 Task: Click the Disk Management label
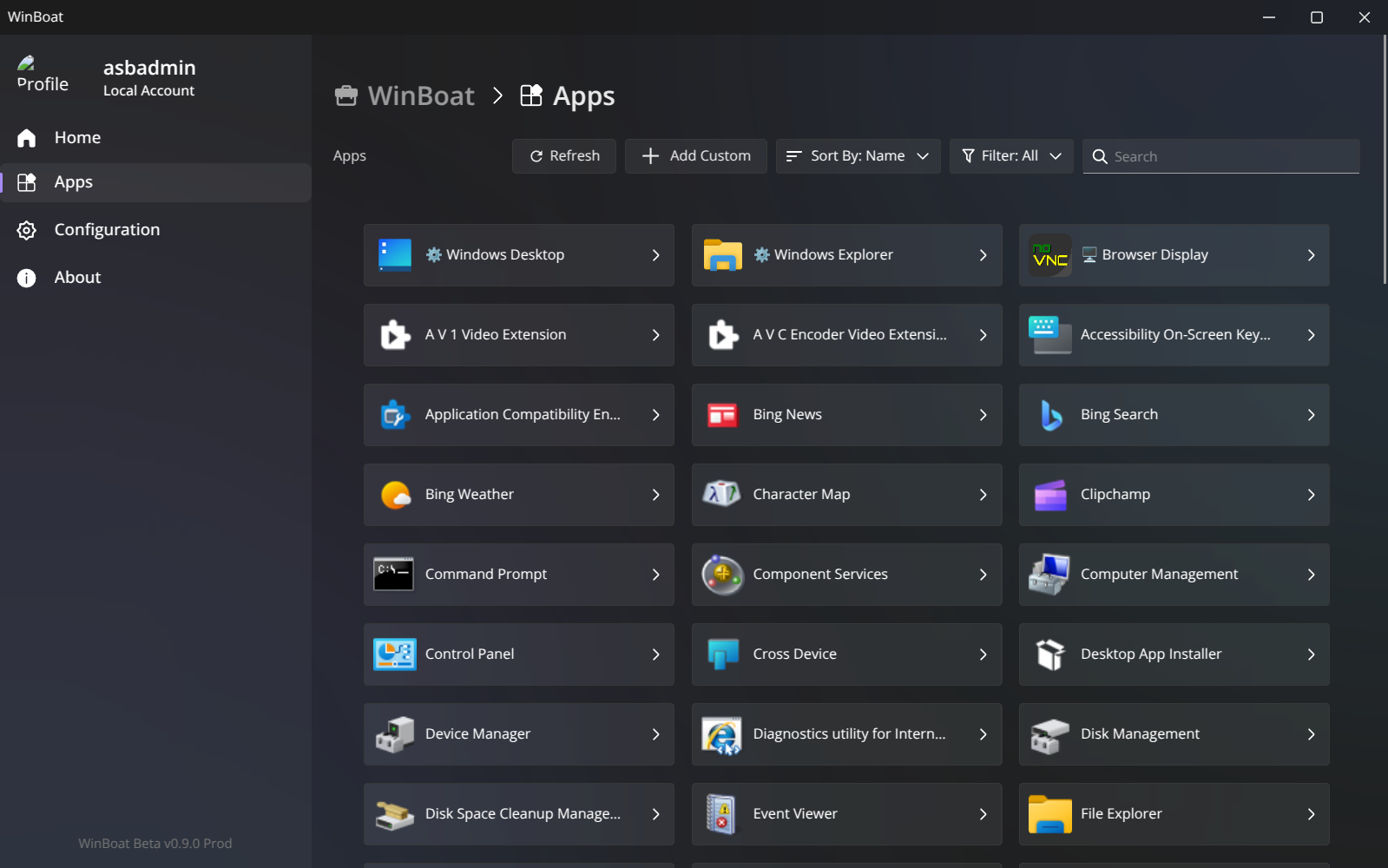coord(1140,734)
